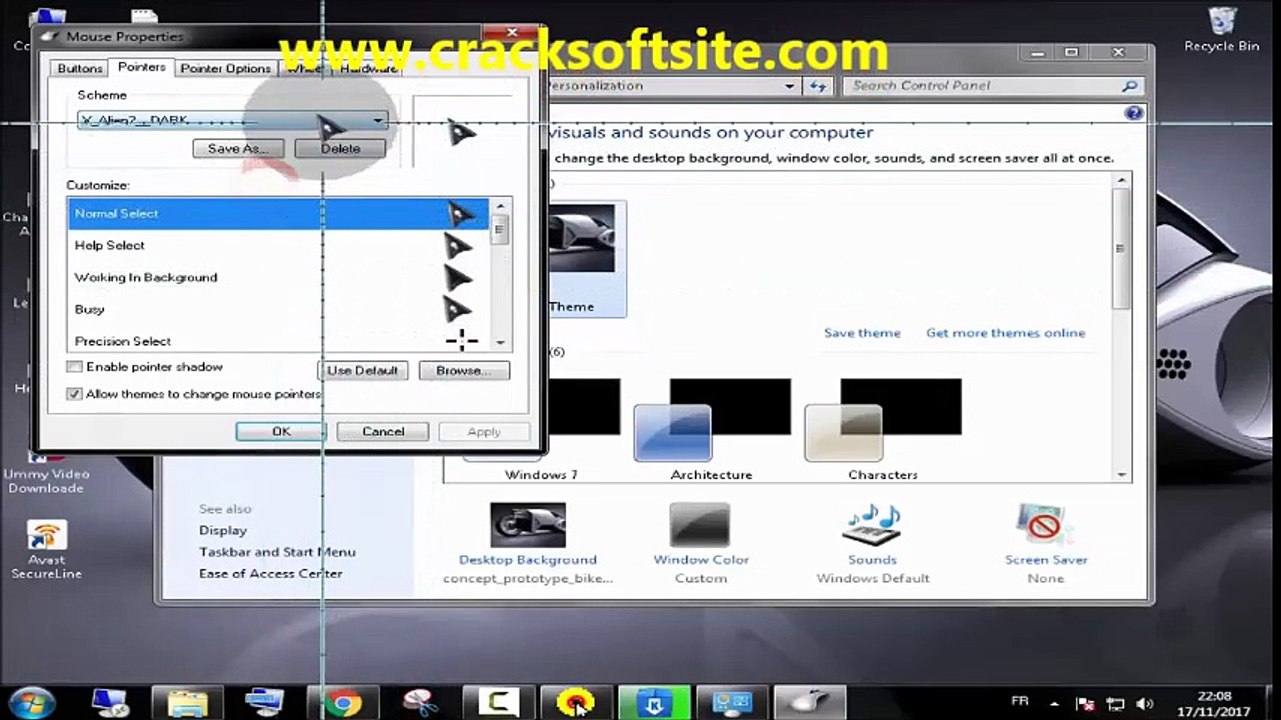The image size is (1281, 720).
Task: Open the Pointer Options tab
Action: coord(226,68)
